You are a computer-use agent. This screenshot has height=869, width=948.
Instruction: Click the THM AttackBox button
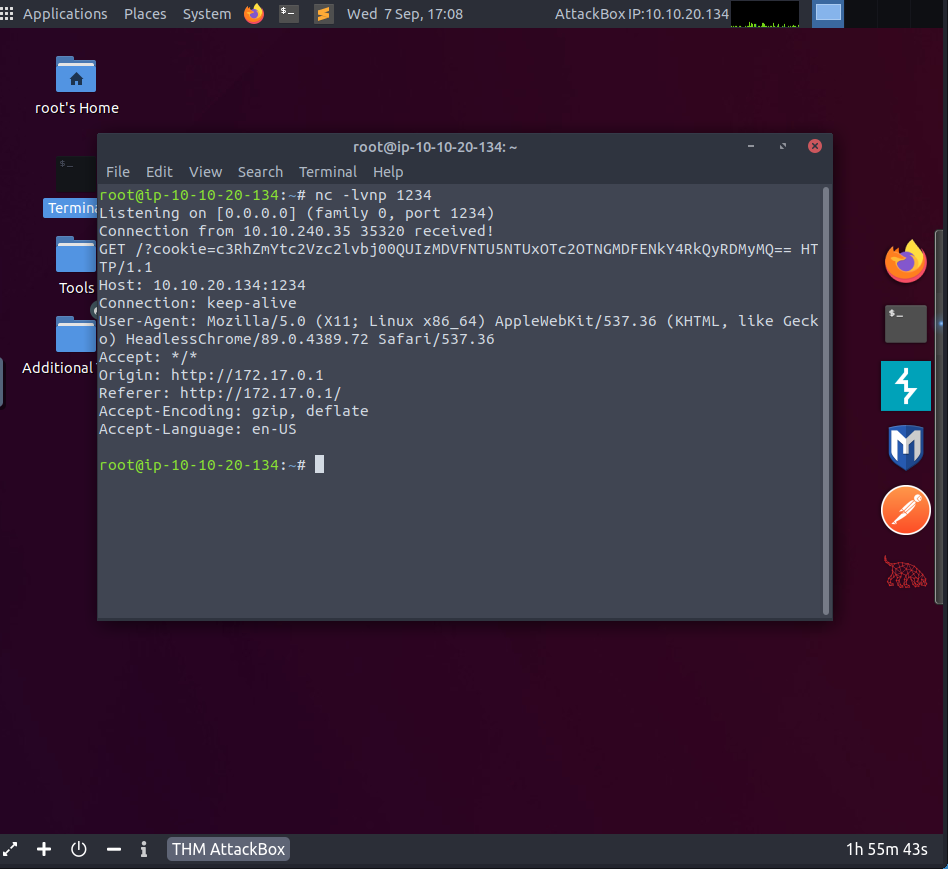(228, 849)
